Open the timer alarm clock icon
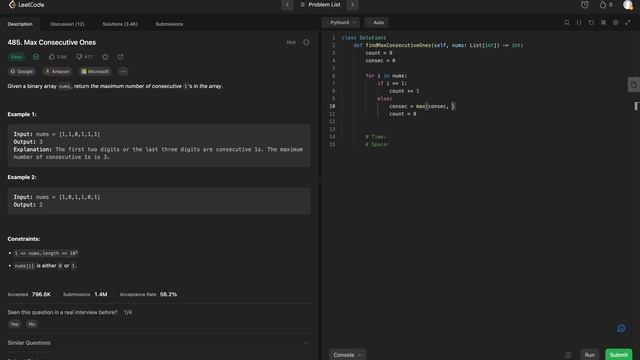The image size is (640, 360). click(x=585, y=4)
